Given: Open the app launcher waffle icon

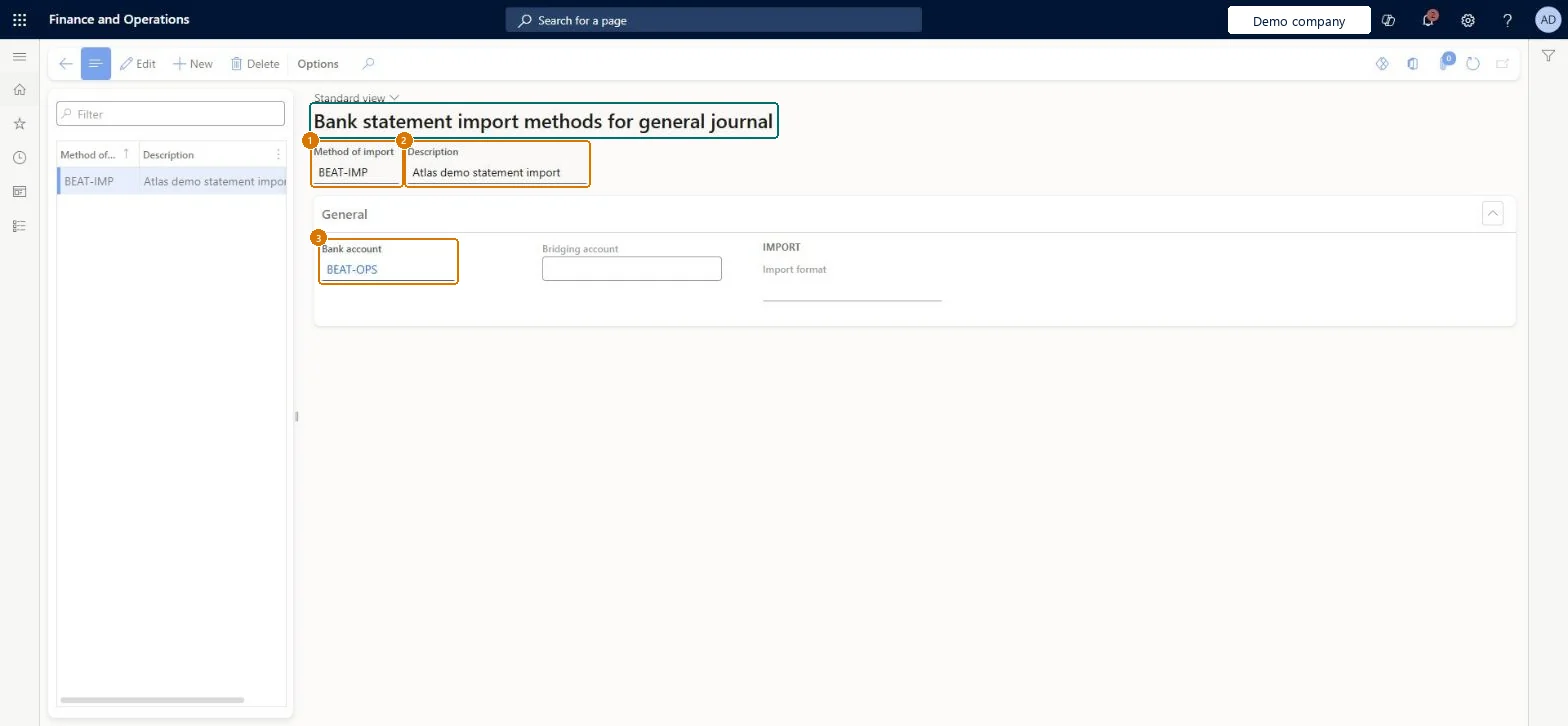Looking at the screenshot, I should pyautogui.click(x=19, y=20).
